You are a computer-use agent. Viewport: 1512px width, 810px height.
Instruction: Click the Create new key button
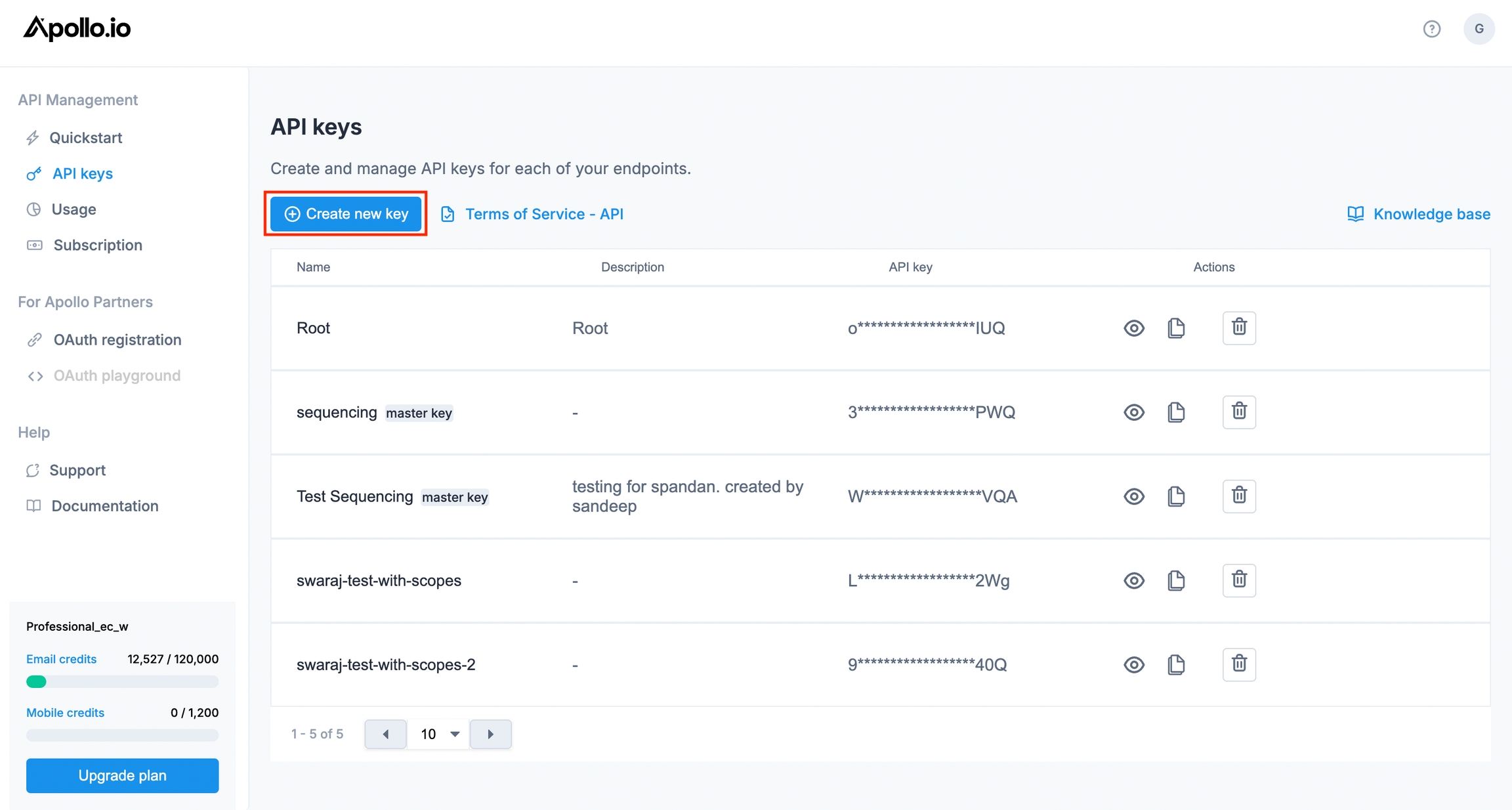[x=346, y=214]
